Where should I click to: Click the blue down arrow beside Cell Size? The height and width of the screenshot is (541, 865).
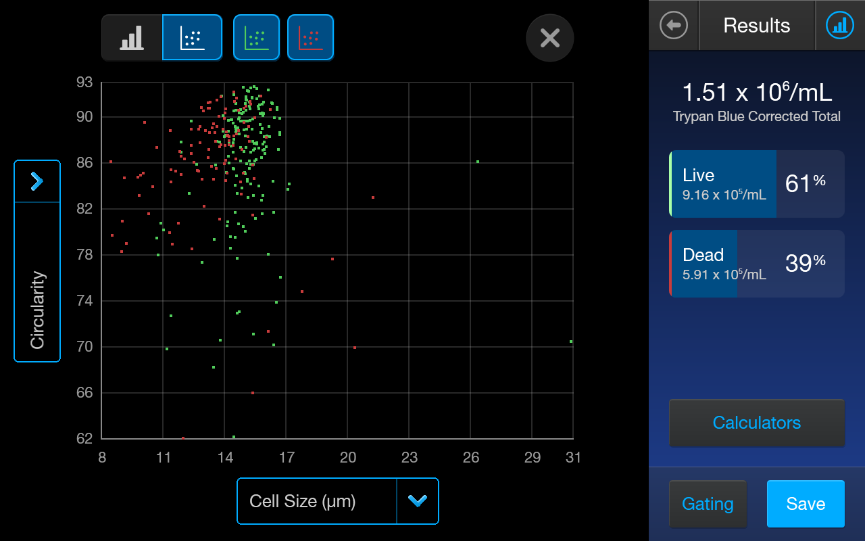(417, 501)
